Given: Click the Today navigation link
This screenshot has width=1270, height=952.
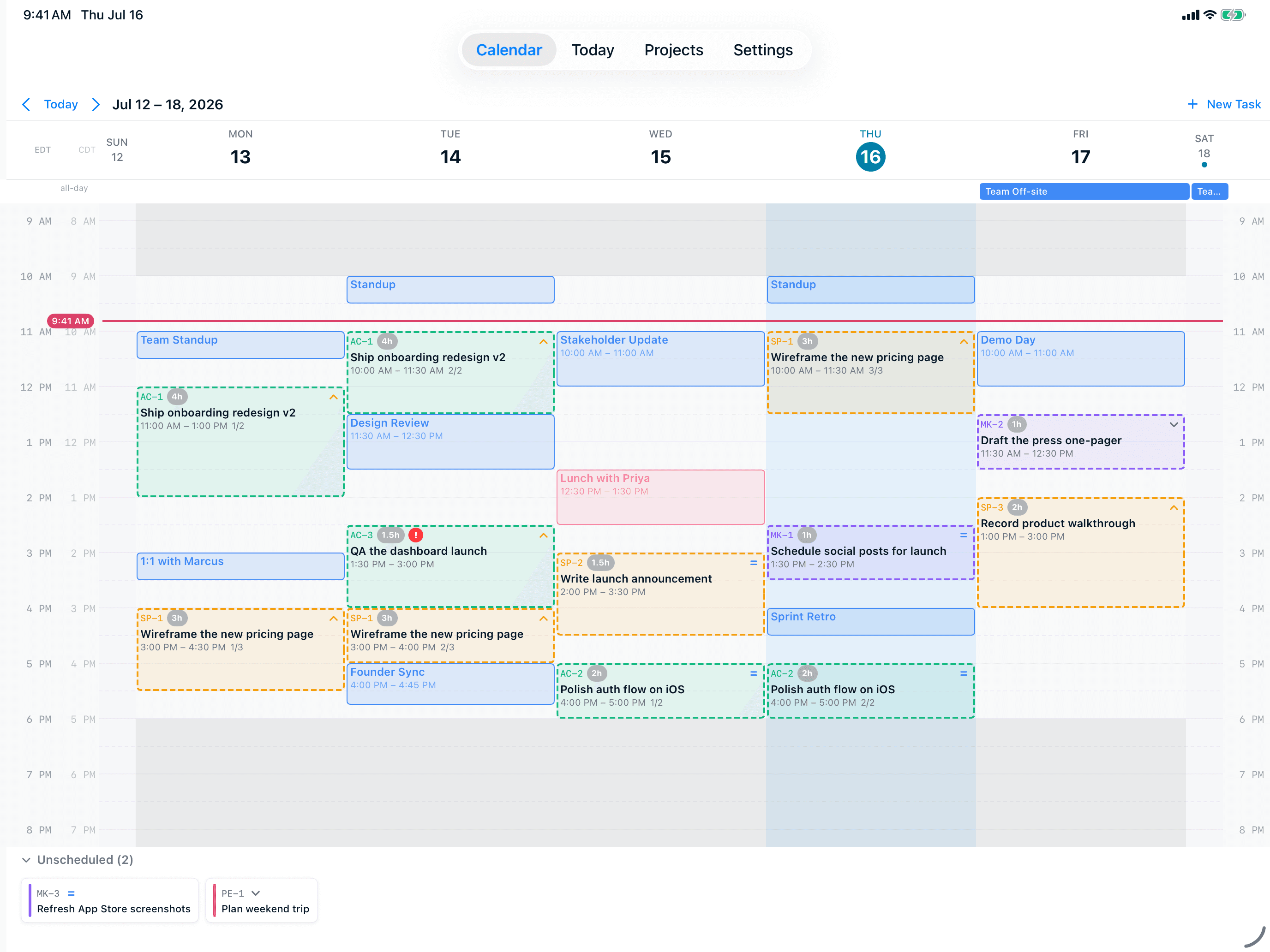Looking at the screenshot, I should (x=61, y=104).
